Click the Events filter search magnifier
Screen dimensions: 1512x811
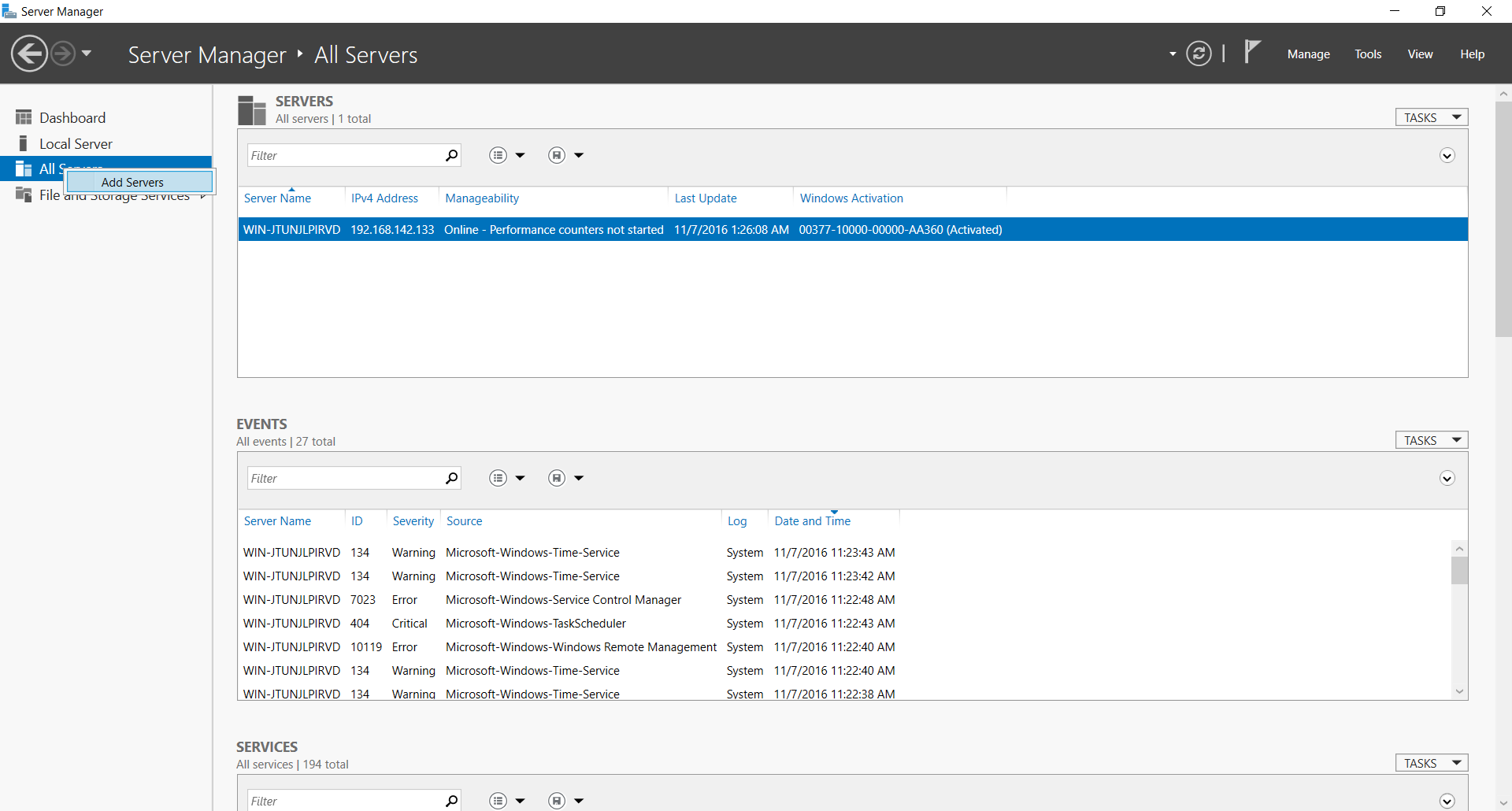pyautogui.click(x=451, y=478)
